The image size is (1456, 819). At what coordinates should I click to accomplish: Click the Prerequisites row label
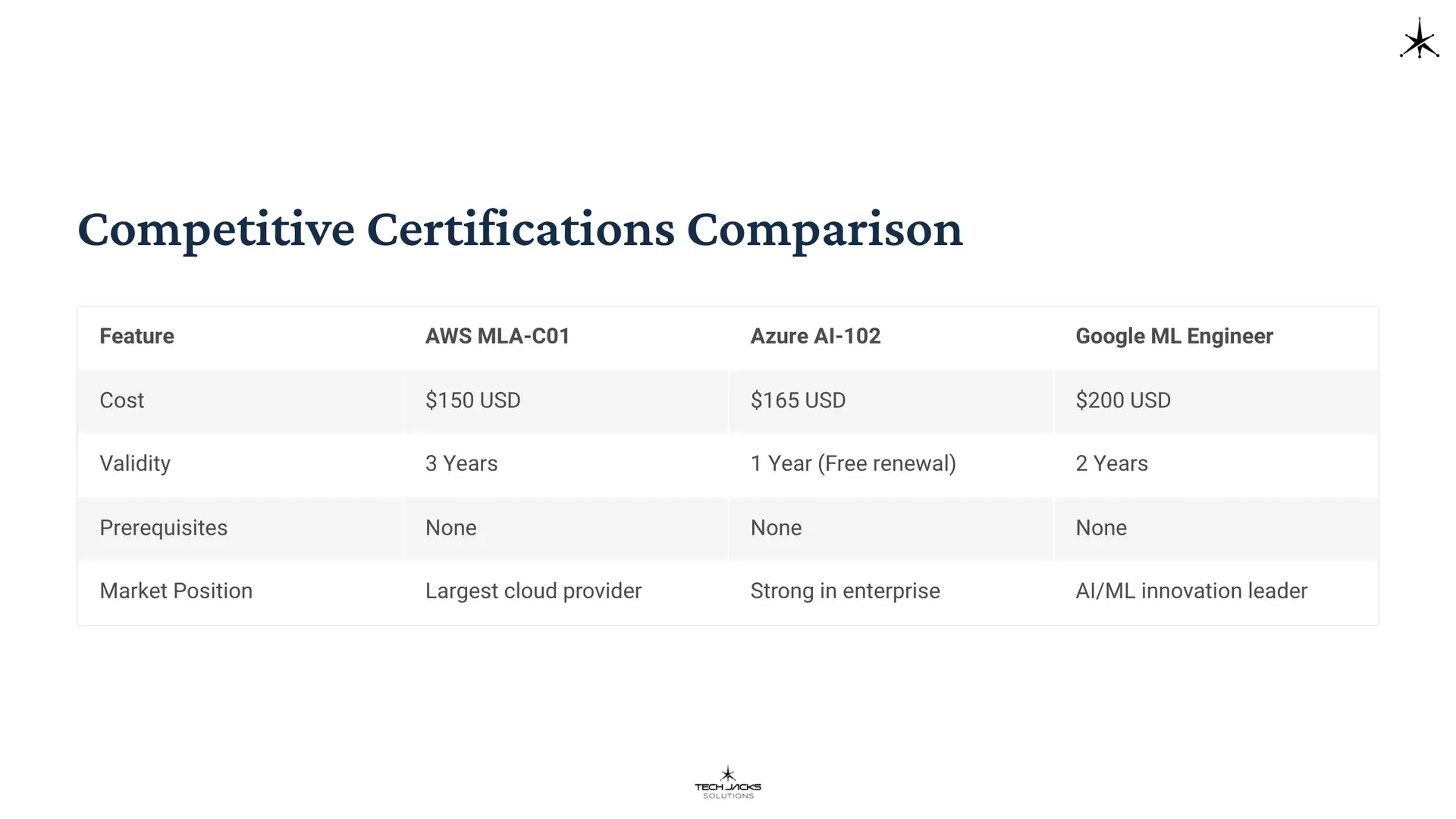[163, 528]
